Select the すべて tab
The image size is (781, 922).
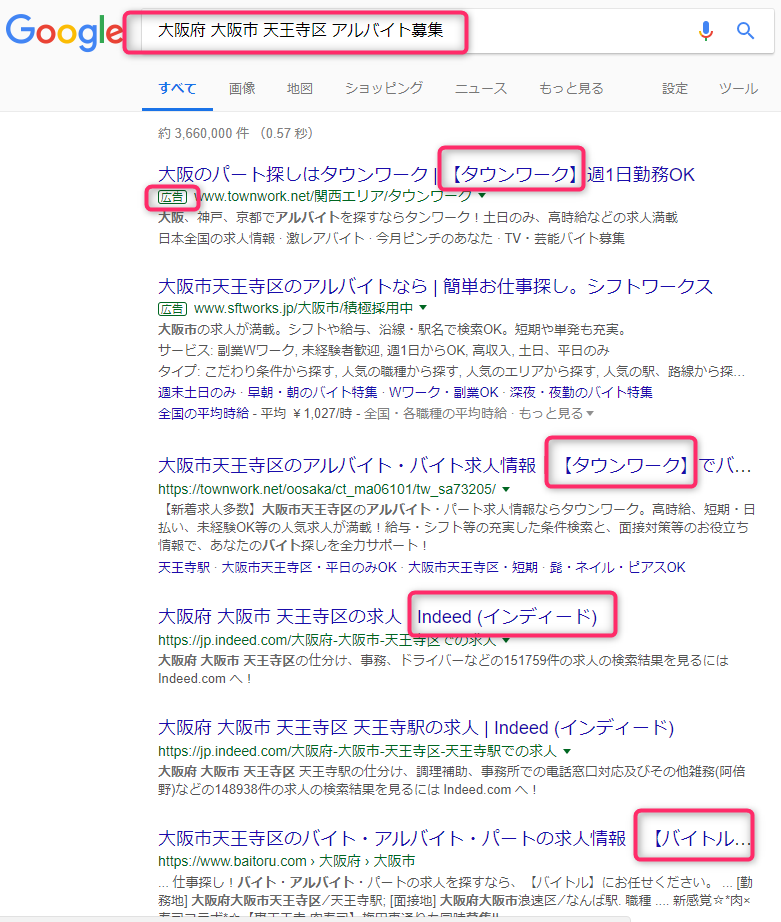pos(177,88)
